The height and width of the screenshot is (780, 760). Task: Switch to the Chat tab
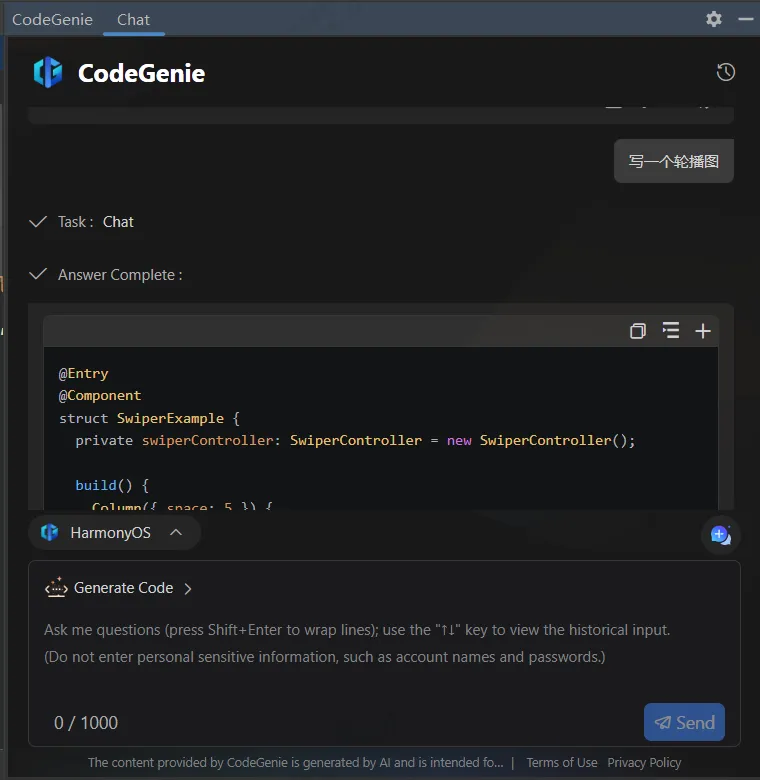133,19
